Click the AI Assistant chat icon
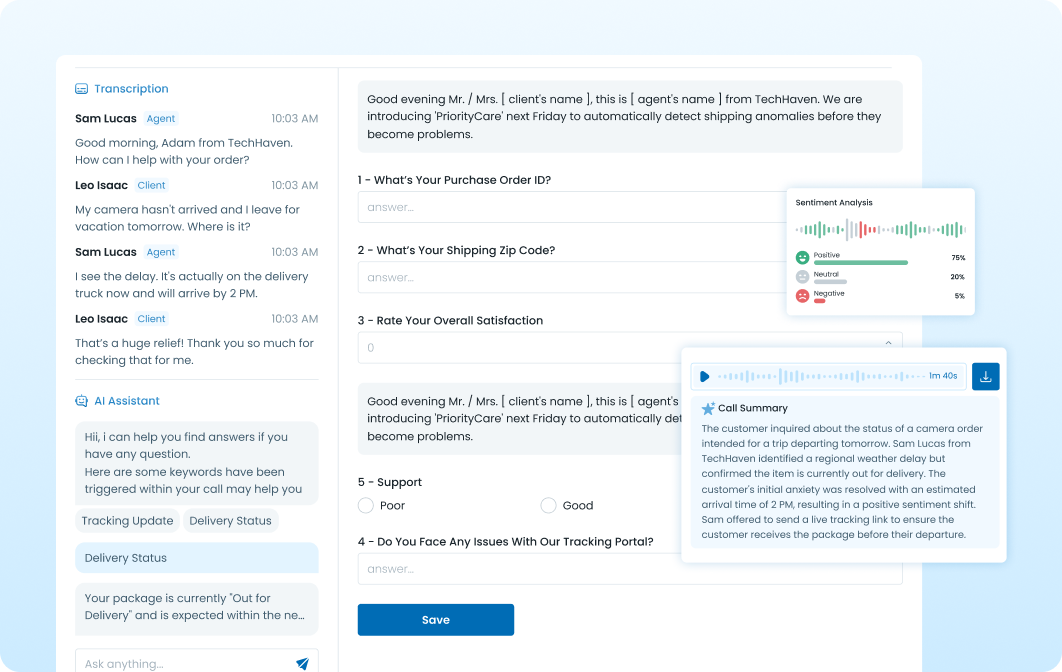This screenshot has width=1062, height=672. [82, 401]
